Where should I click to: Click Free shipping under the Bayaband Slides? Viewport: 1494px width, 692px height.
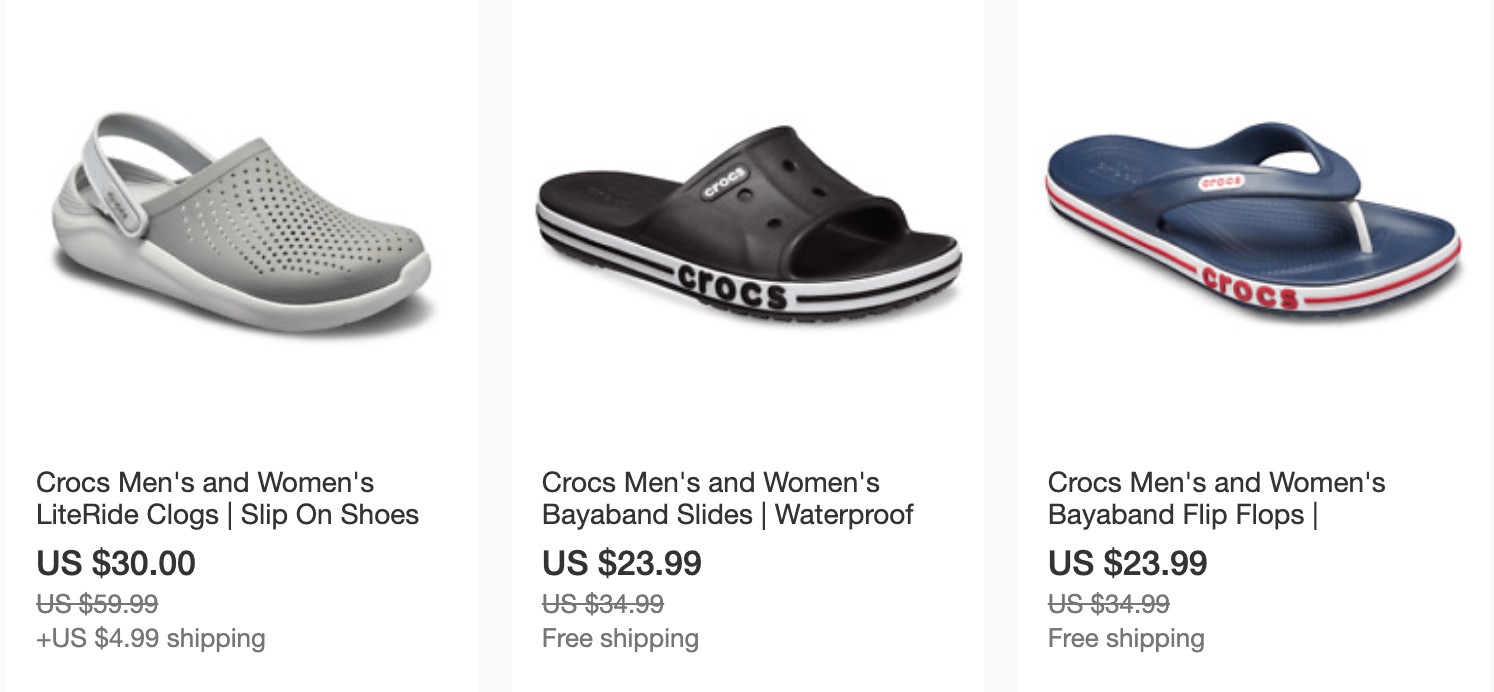pyautogui.click(x=620, y=638)
